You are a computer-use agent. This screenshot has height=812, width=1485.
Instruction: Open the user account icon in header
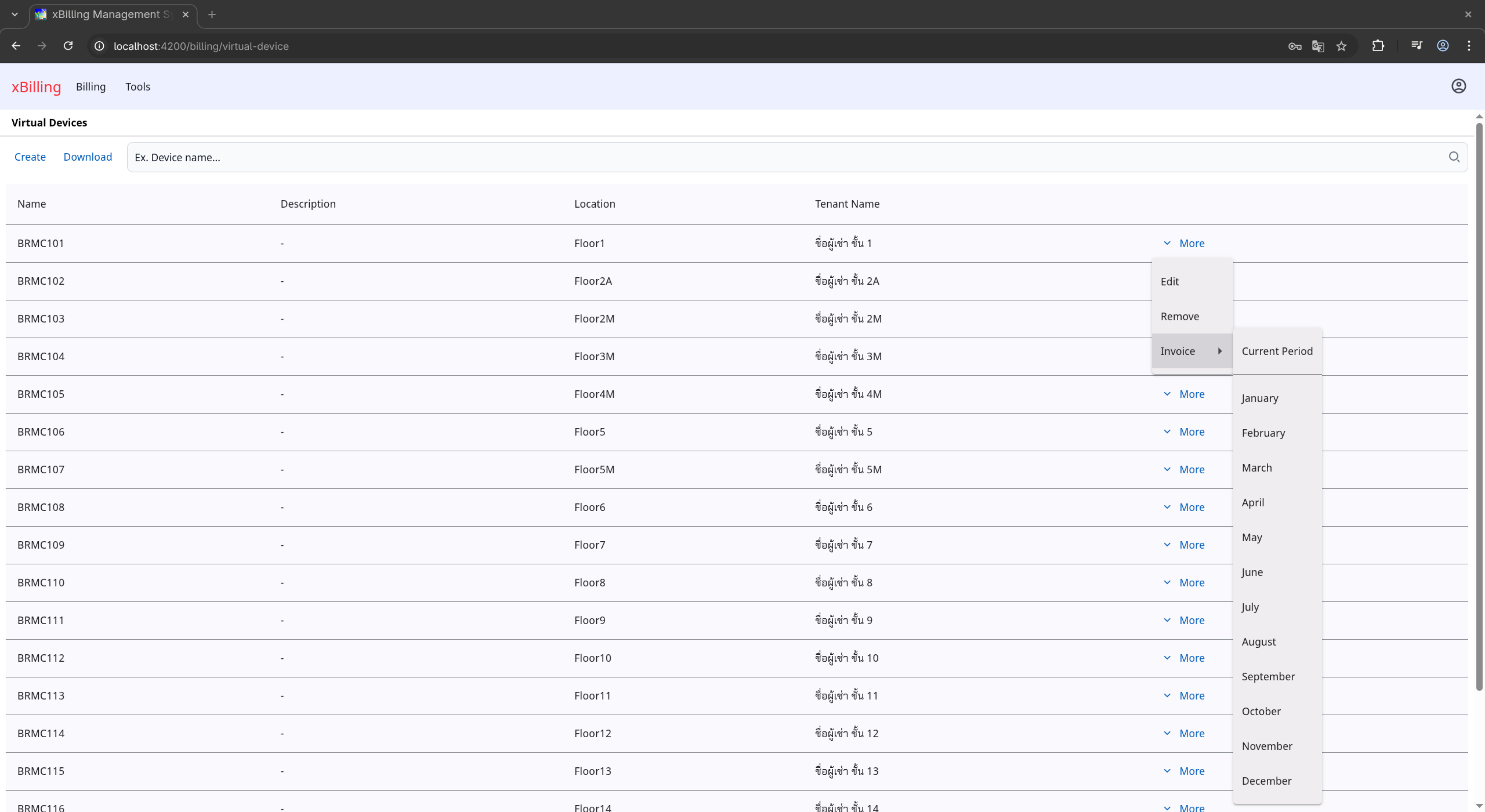(x=1458, y=86)
